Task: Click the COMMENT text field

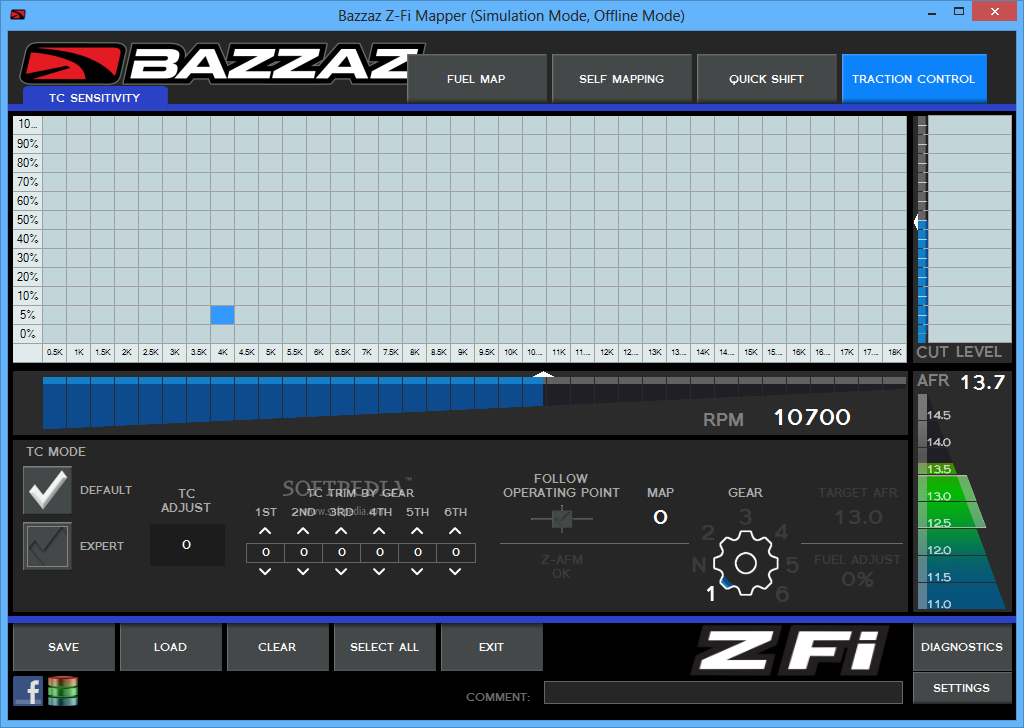Action: click(723, 693)
